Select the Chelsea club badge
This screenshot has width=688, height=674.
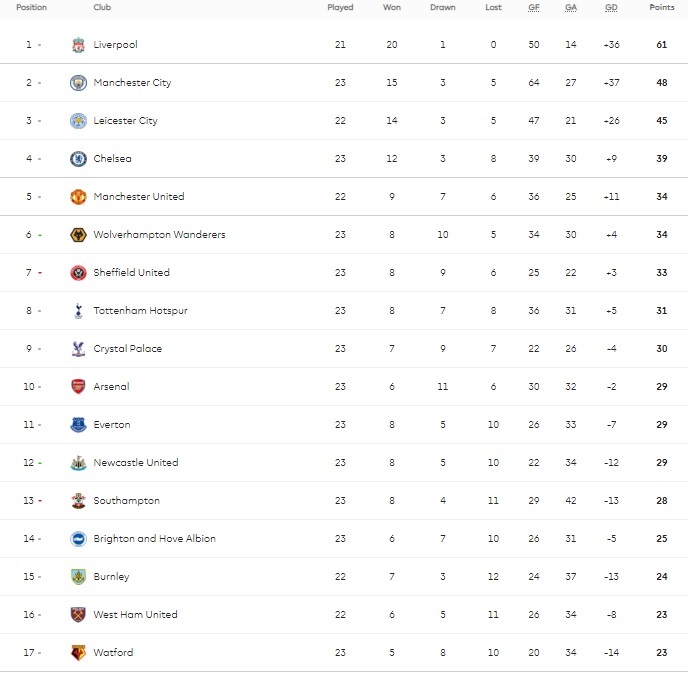[78, 158]
